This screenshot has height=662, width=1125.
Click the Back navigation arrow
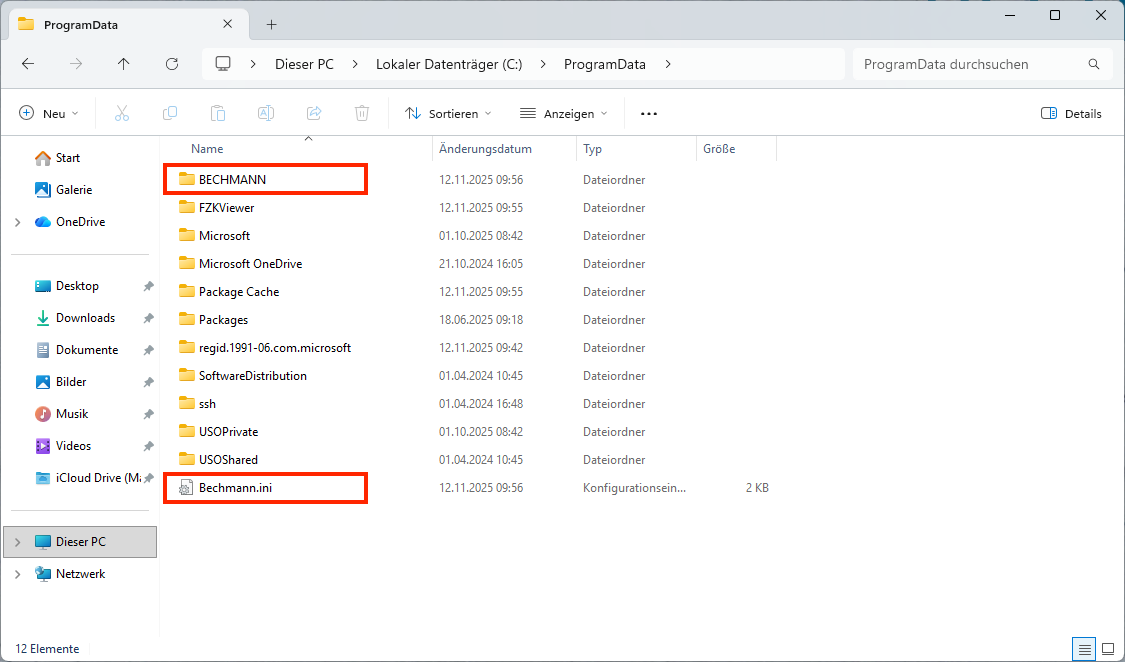(x=28, y=64)
